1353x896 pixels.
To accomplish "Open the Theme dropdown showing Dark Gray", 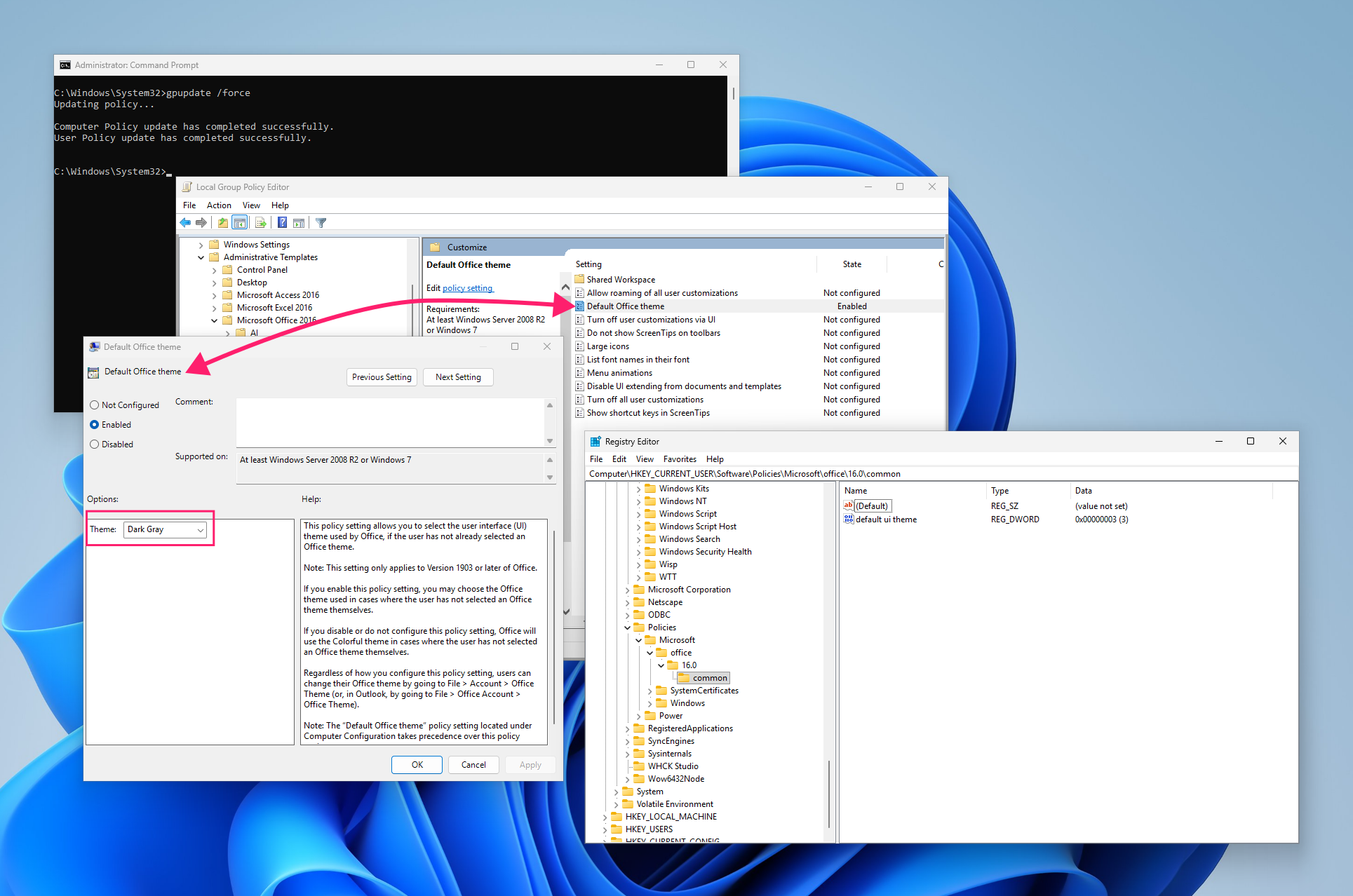I will 166,530.
